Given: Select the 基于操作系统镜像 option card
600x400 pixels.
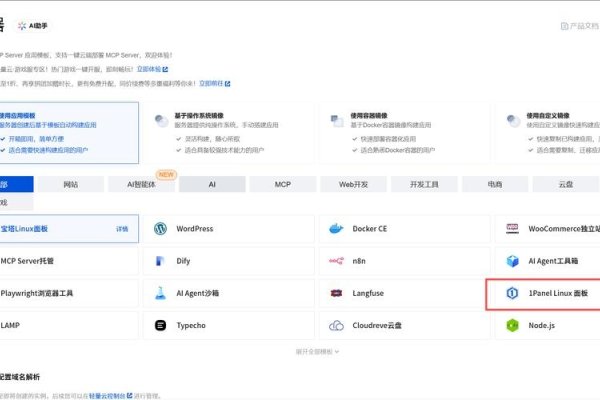Looking at the screenshot, I should 228,133.
